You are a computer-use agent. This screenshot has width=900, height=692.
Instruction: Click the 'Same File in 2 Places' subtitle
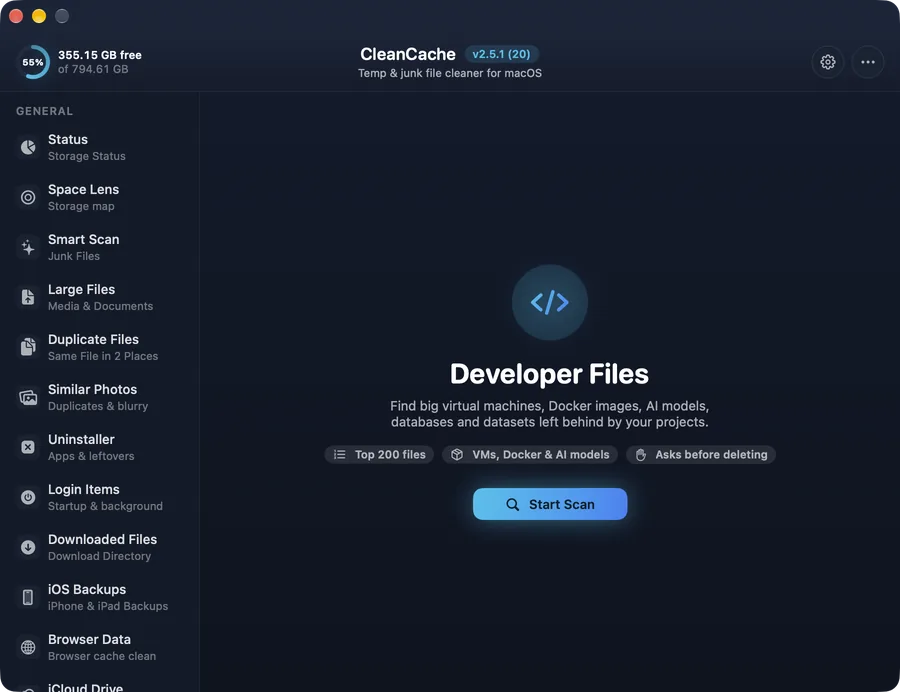103,356
